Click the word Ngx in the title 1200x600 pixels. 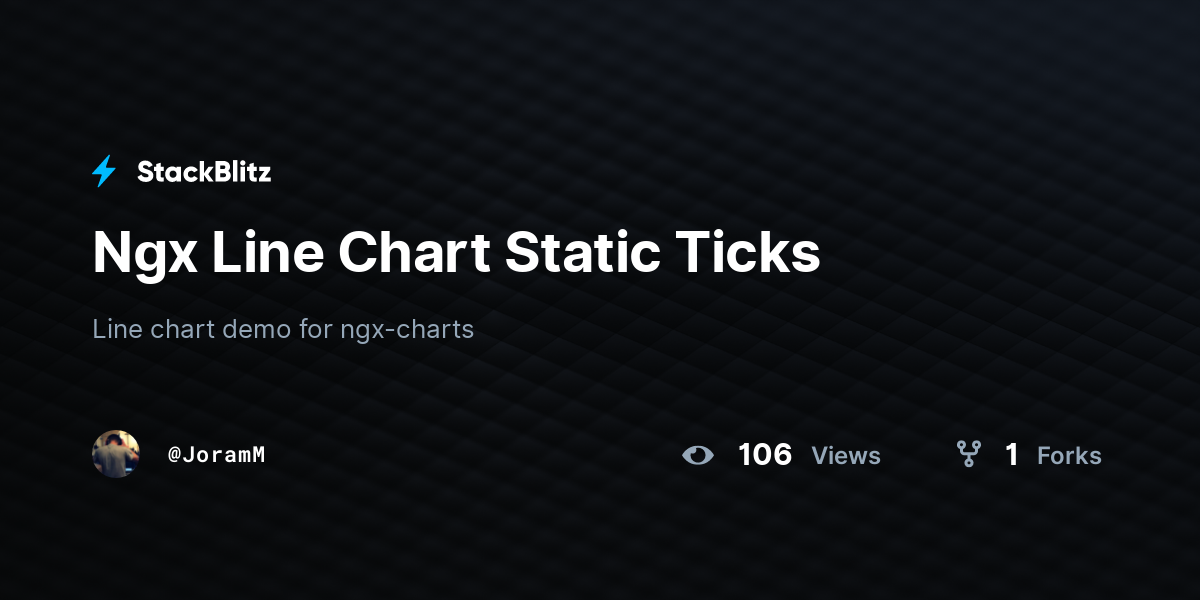[x=145, y=254]
